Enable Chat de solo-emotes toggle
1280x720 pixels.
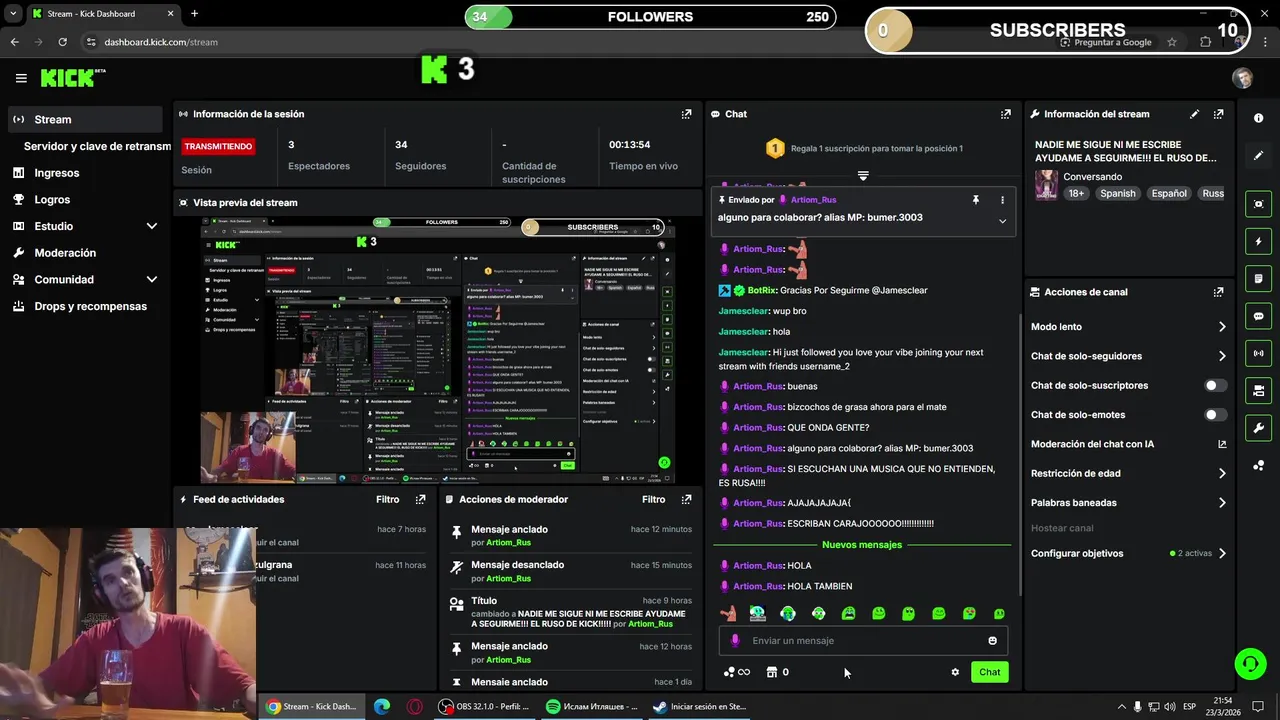(x=1215, y=415)
